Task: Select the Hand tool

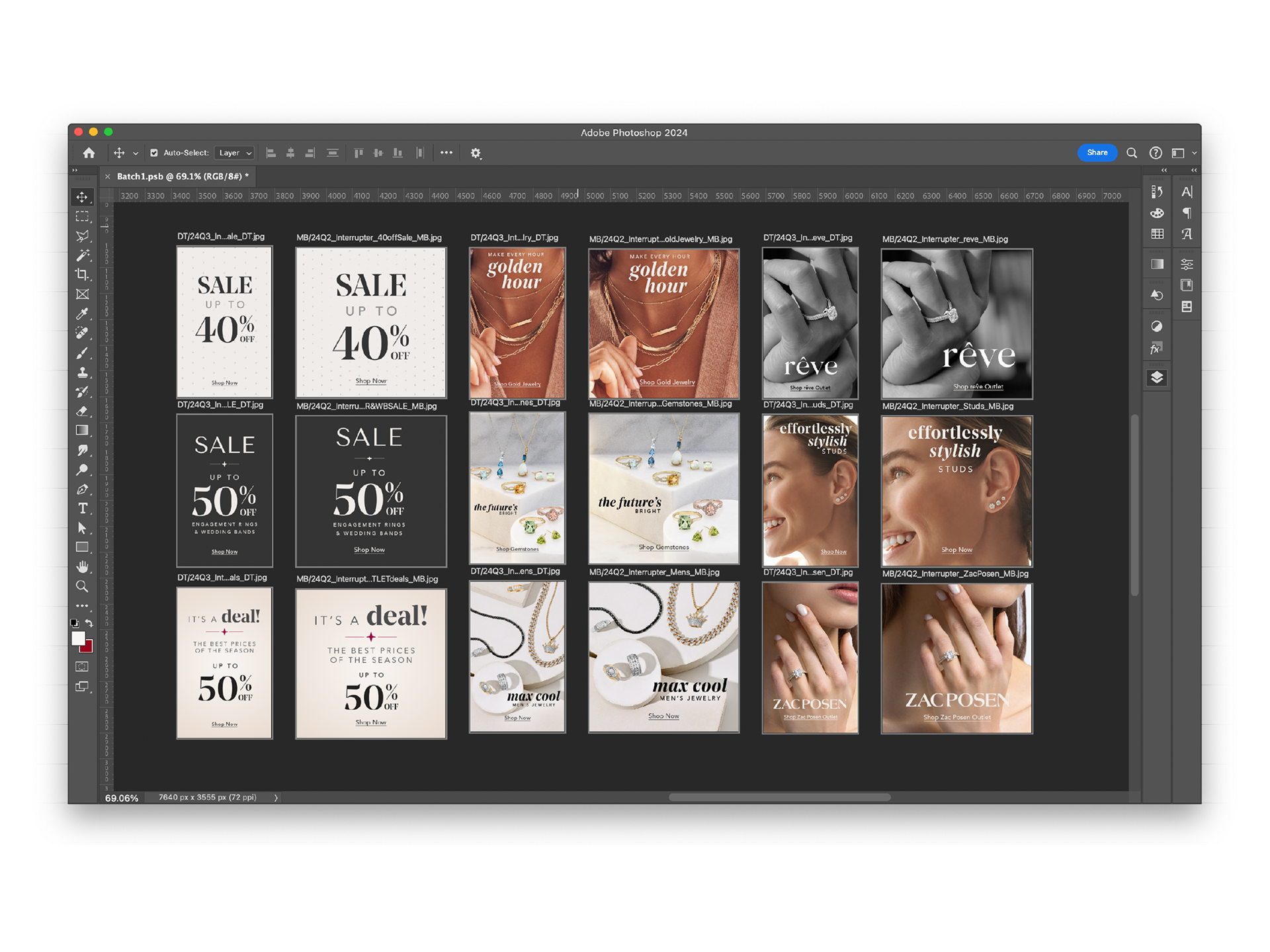Action: tap(82, 567)
